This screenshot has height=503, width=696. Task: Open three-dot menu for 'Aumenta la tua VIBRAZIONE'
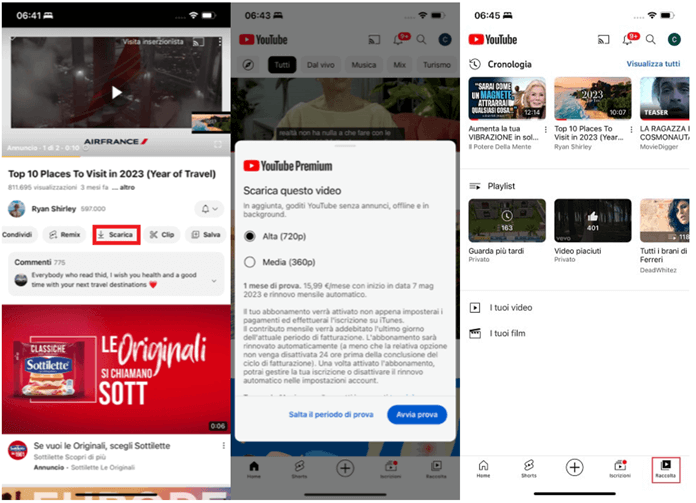click(546, 130)
